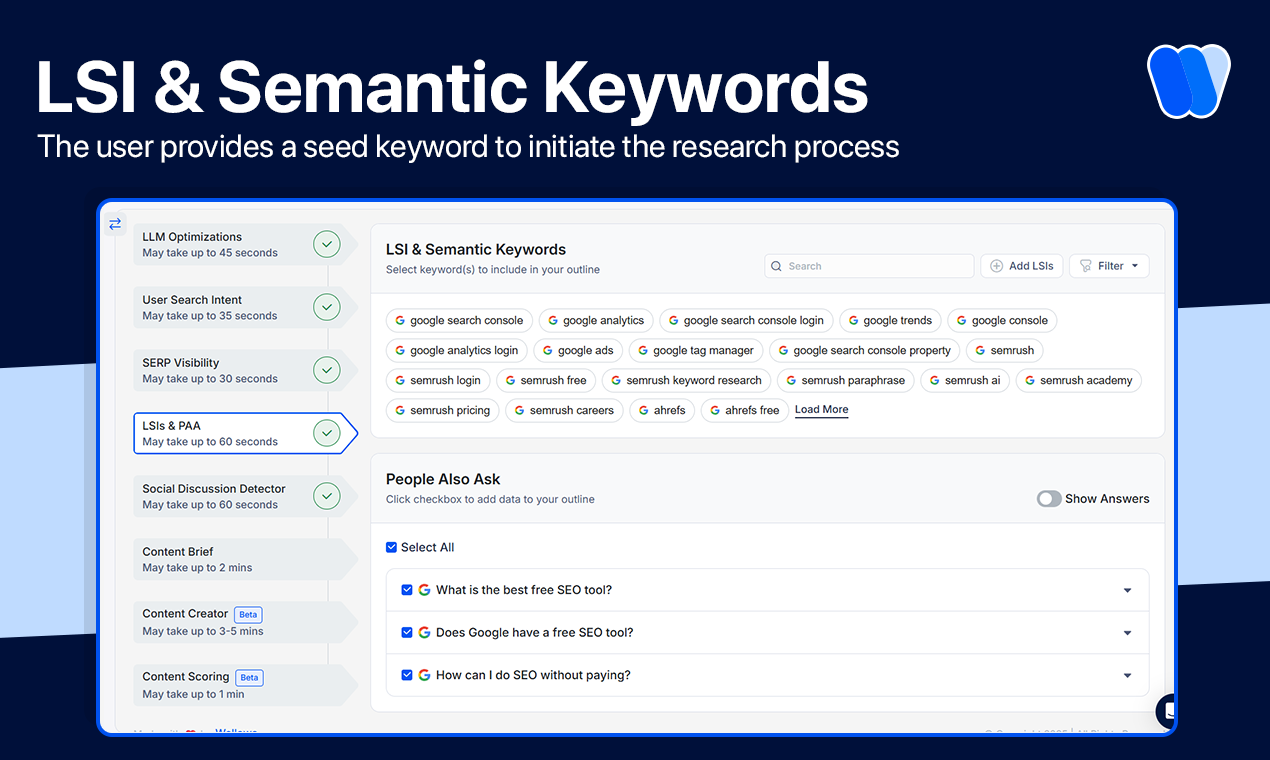Select the 'semrush pricing' keyword chip
Screen dimensions: 1270x760
pos(443,411)
